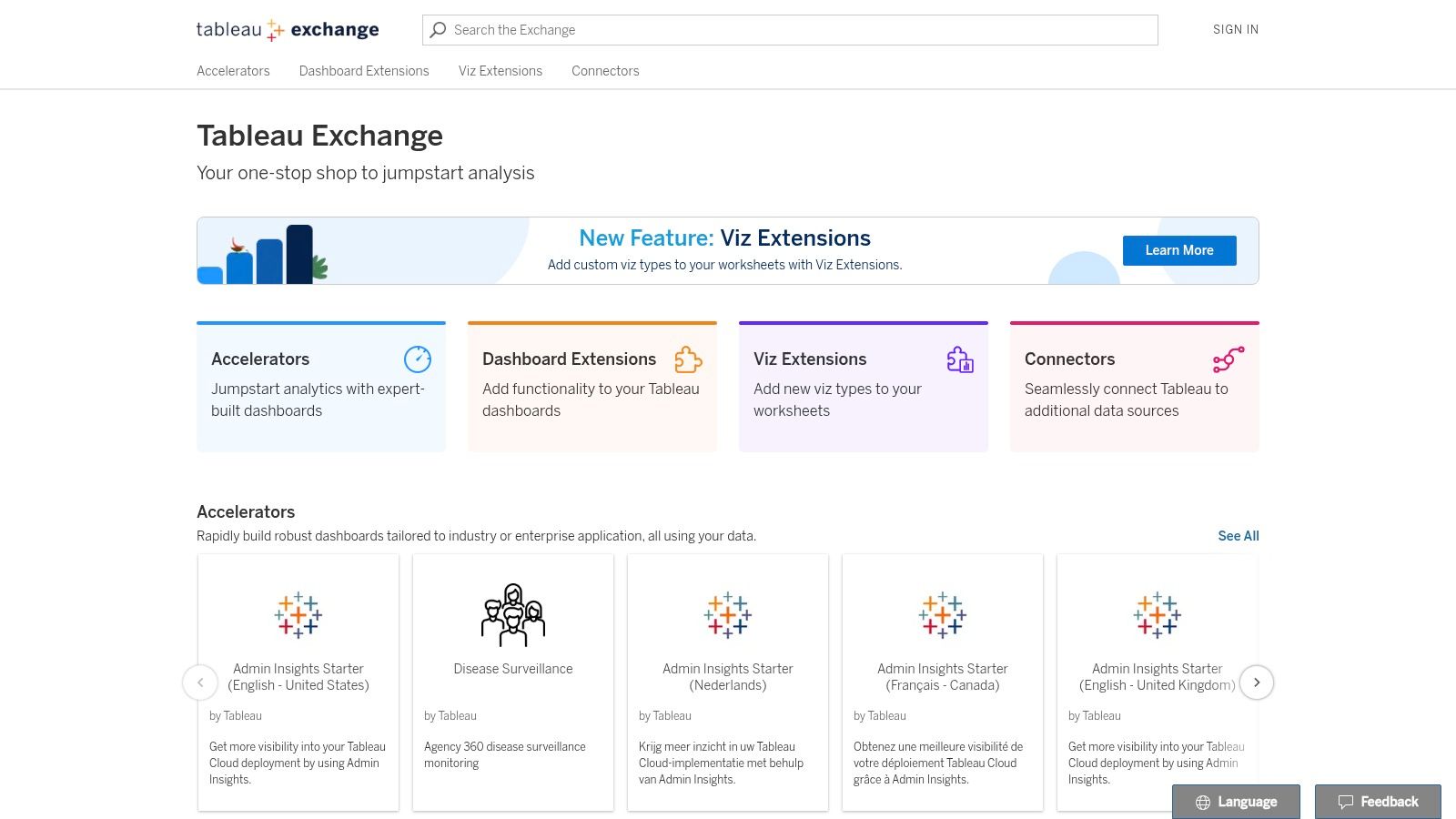This screenshot has width=1456, height=819.
Task: Click the Connectors data connection icon
Action: coord(1230,358)
